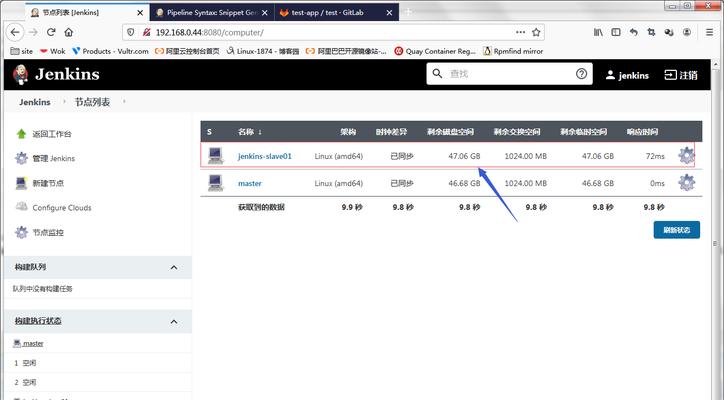Click 节点列表 breadcrumb link
Screen dimensions: 724x400
click(92, 102)
